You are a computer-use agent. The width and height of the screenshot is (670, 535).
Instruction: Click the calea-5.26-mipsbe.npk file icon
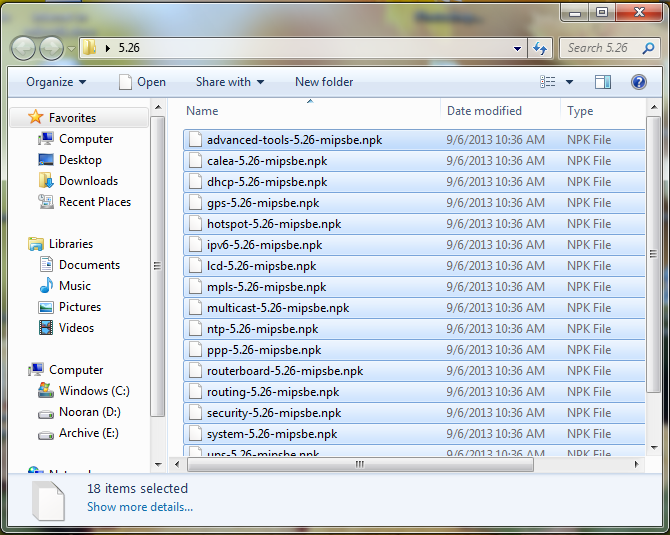tap(195, 161)
